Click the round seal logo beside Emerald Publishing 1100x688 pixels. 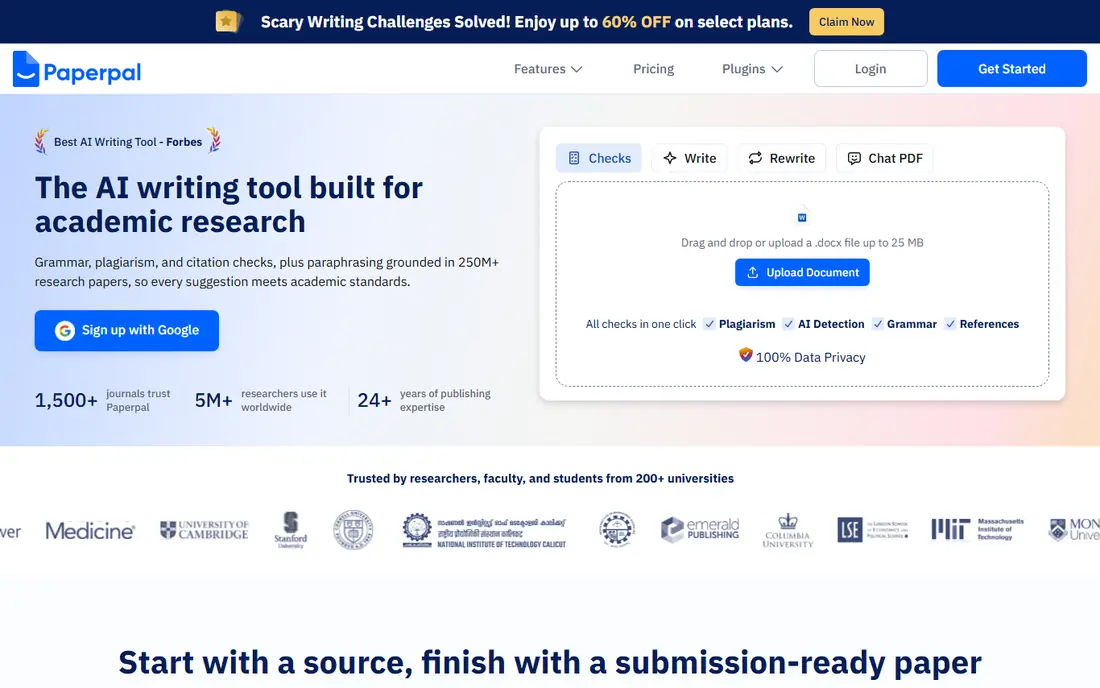coord(617,530)
